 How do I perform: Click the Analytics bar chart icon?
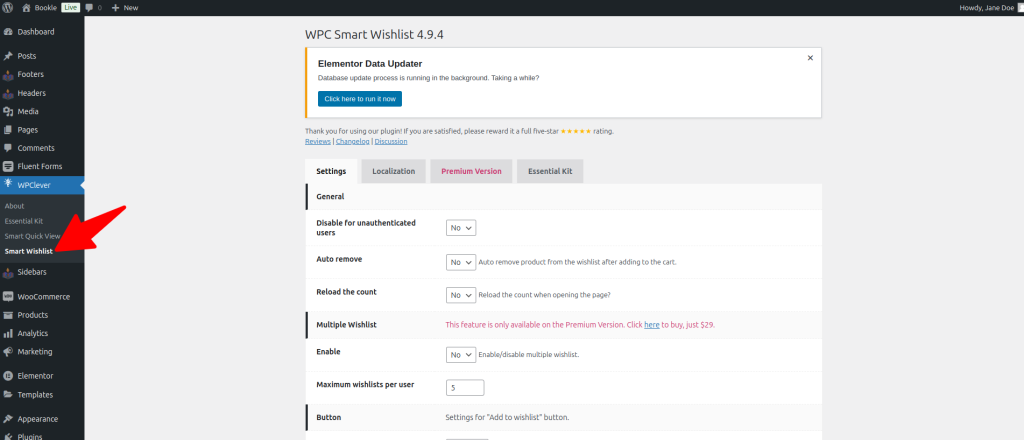[x=8, y=333]
